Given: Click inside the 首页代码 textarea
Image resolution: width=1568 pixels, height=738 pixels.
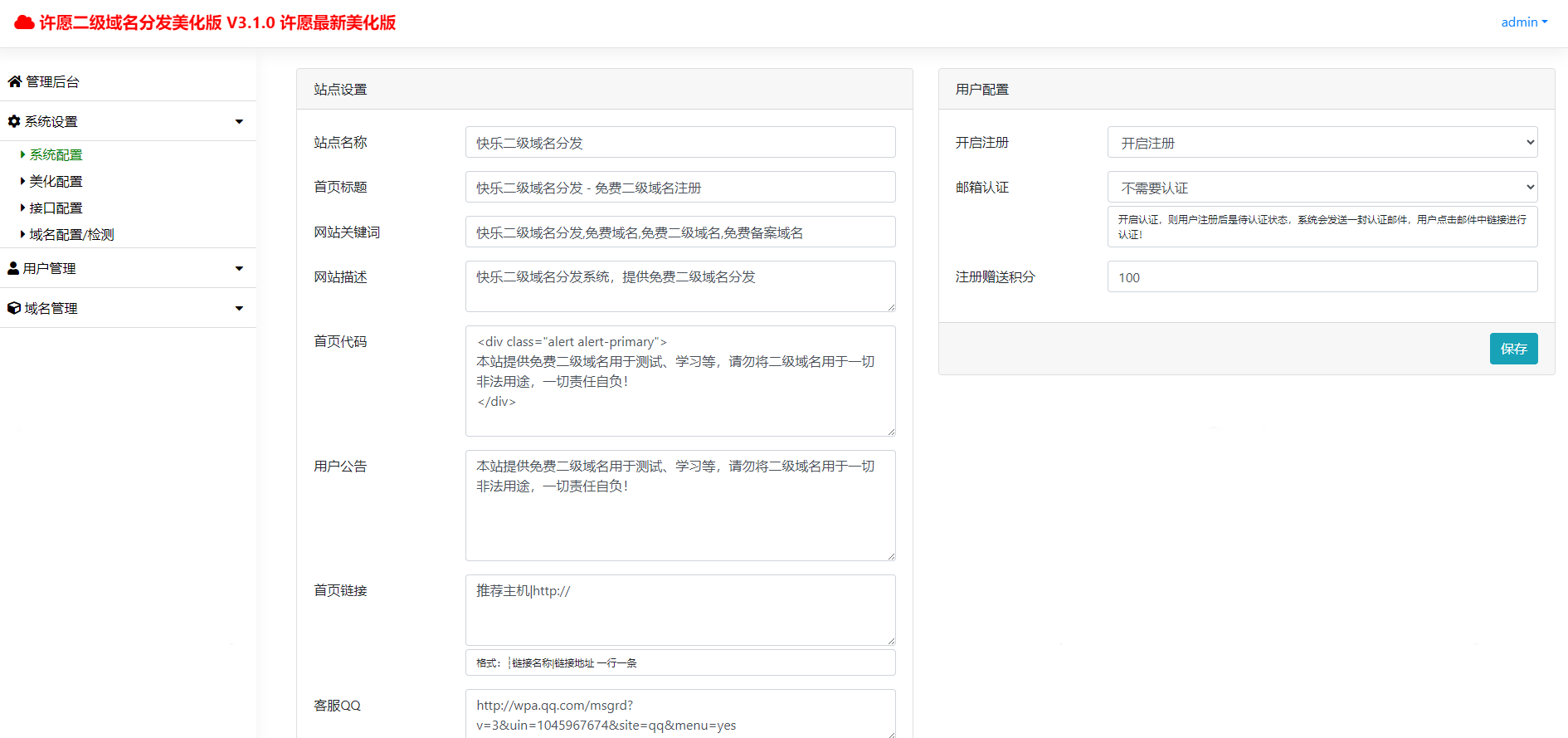Looking at the screenshot, I should pos(680,381).
